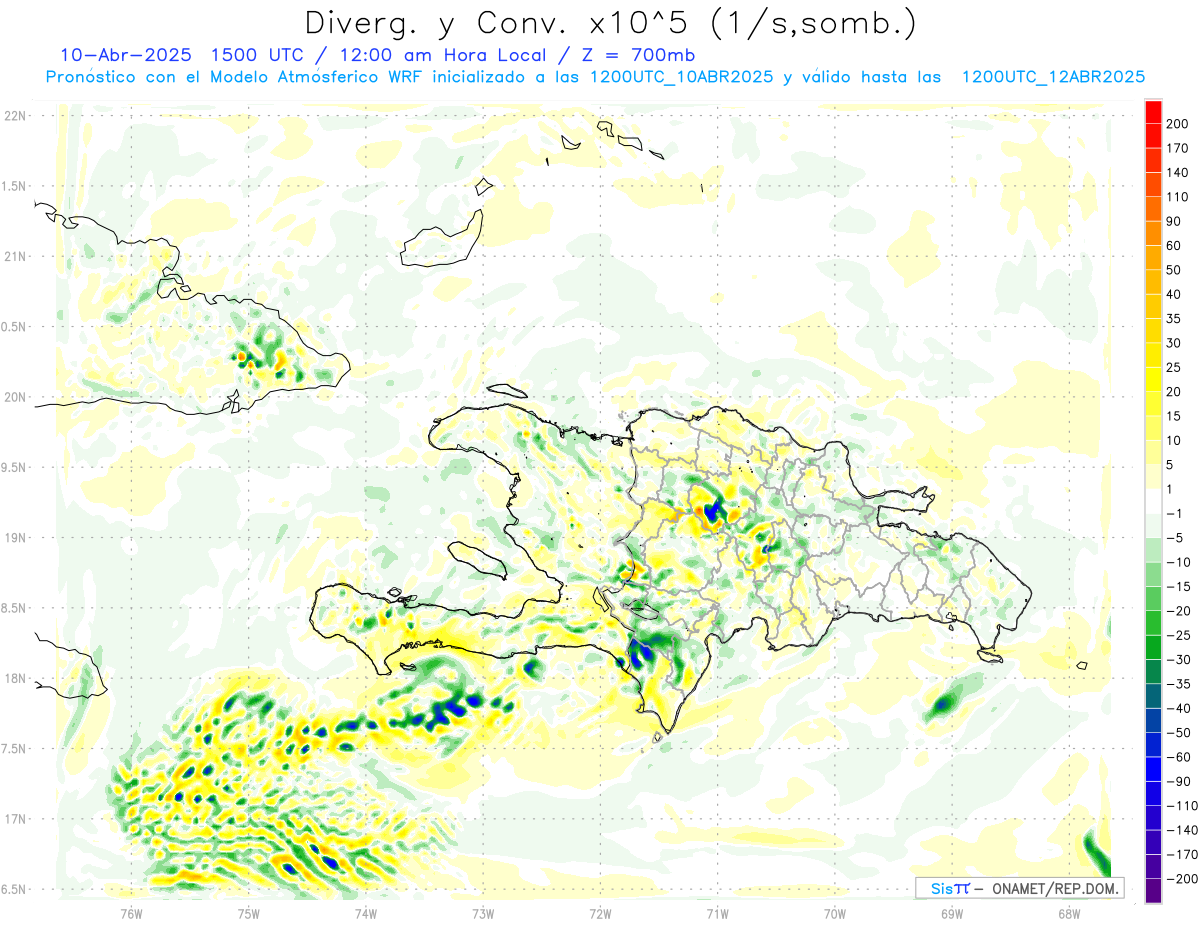1200x927 pixels.
Task: Click the positive 110 value on color scale
Action: [x=1178, y=197]
